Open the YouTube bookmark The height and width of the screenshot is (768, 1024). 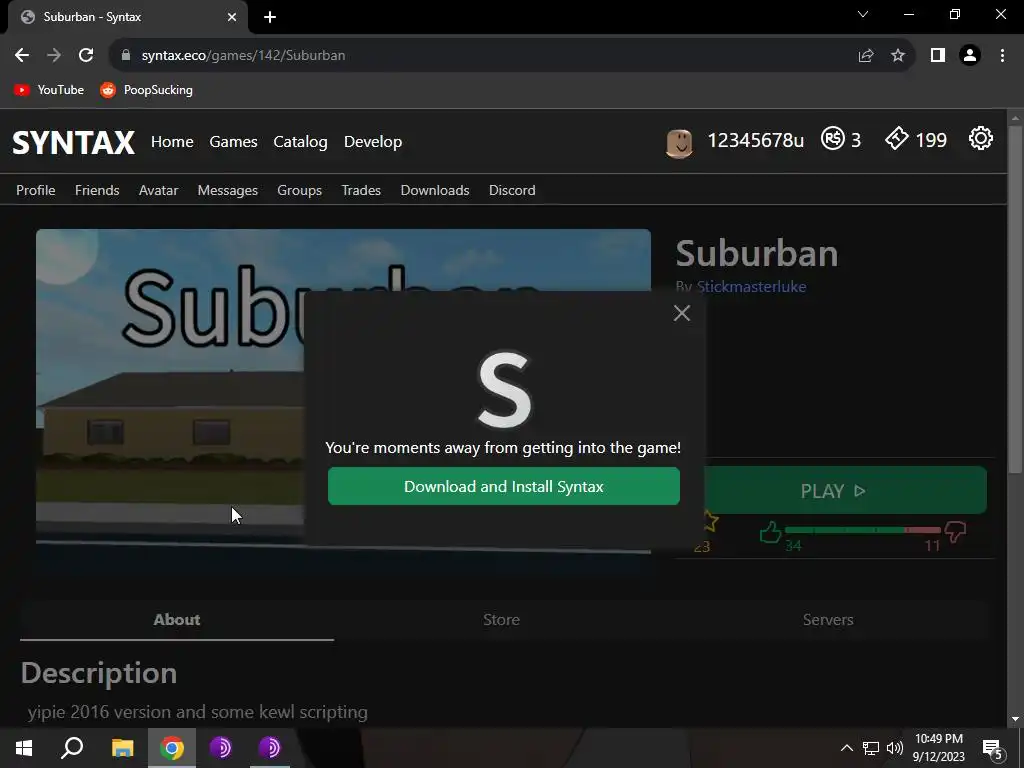click(x=49, y=90)
